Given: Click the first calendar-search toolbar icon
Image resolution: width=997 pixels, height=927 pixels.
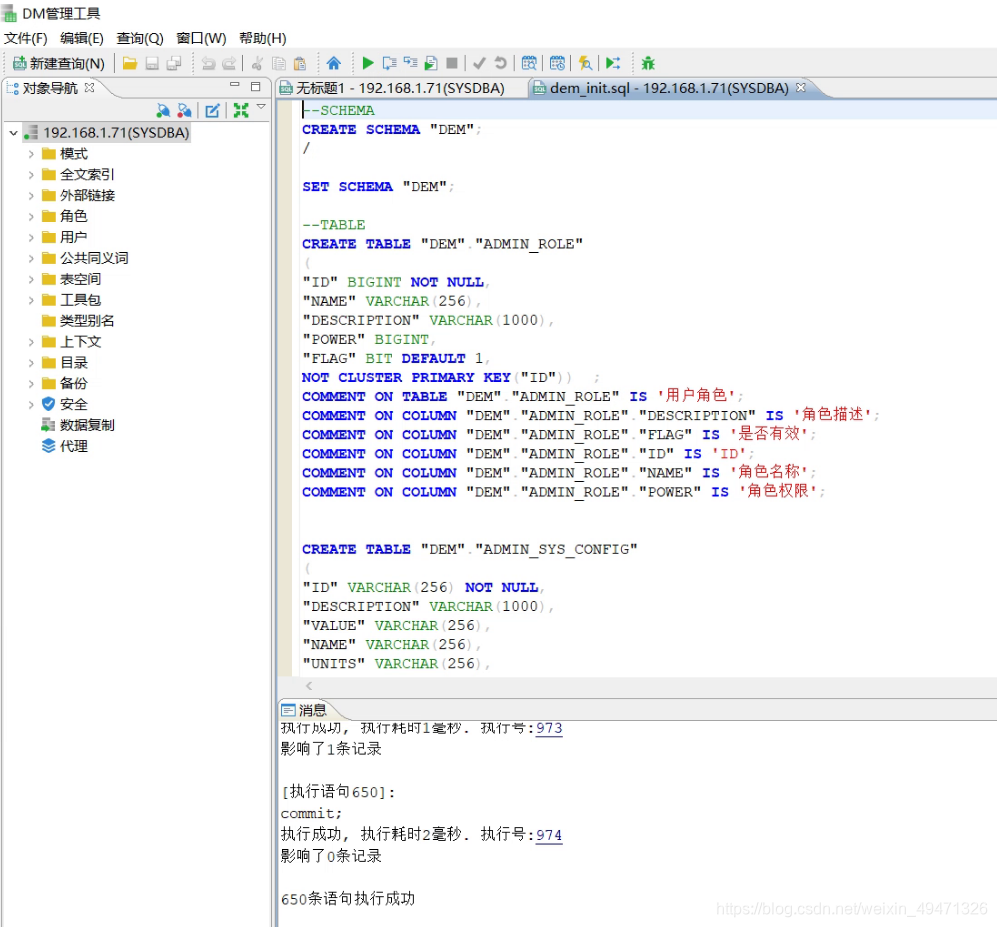Looking at the screenshot, I should pos(529,63).
